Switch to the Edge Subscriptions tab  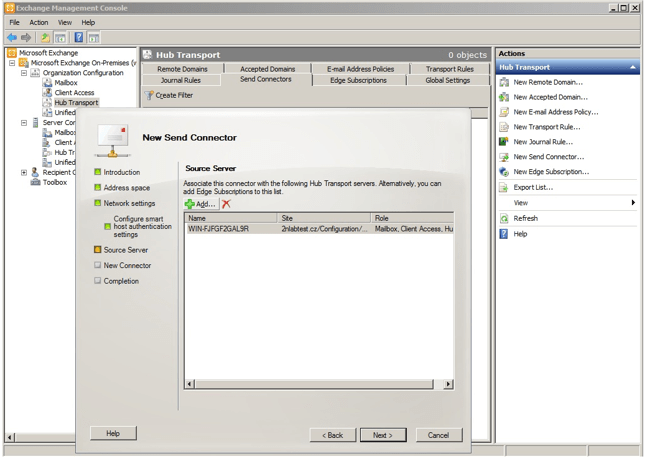pyautogui.click(x=359, y=80)
